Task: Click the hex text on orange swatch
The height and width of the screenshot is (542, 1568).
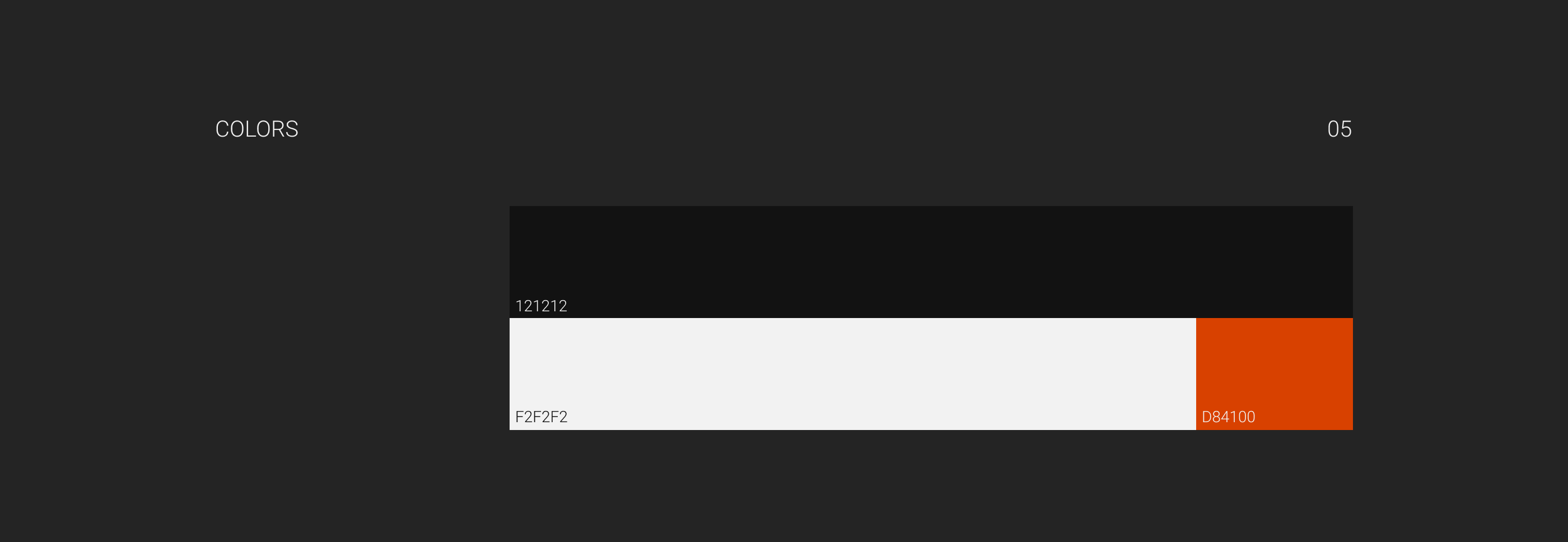Action: (1228, 417)
